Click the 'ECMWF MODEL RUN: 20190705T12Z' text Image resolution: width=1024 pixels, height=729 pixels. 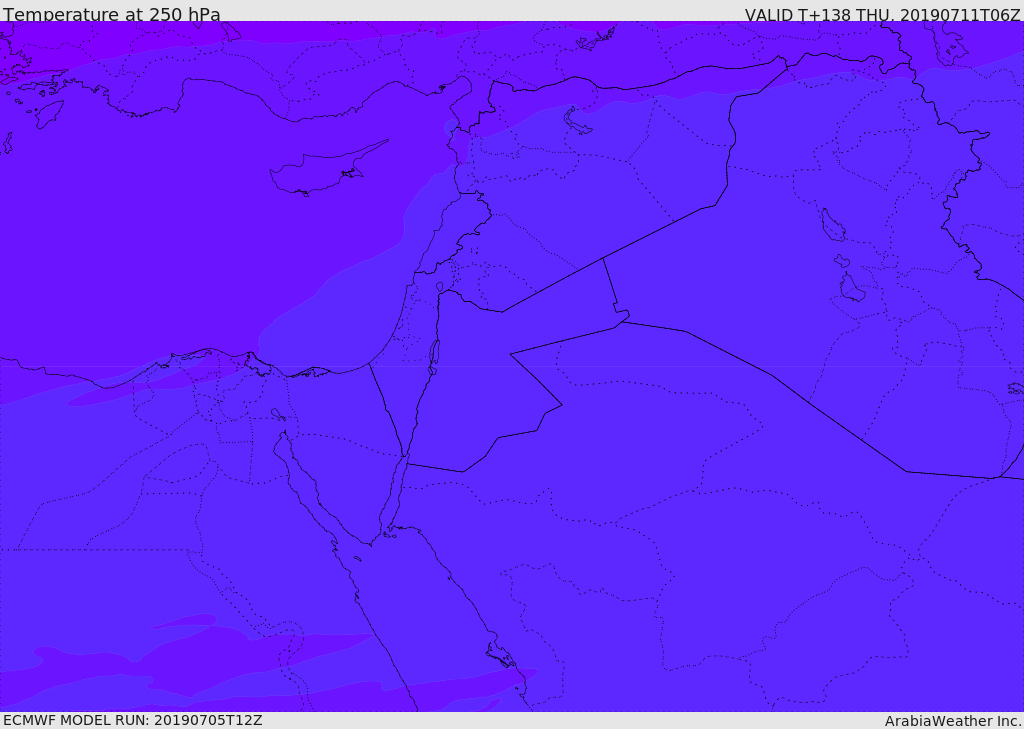(x=133, y=721)
